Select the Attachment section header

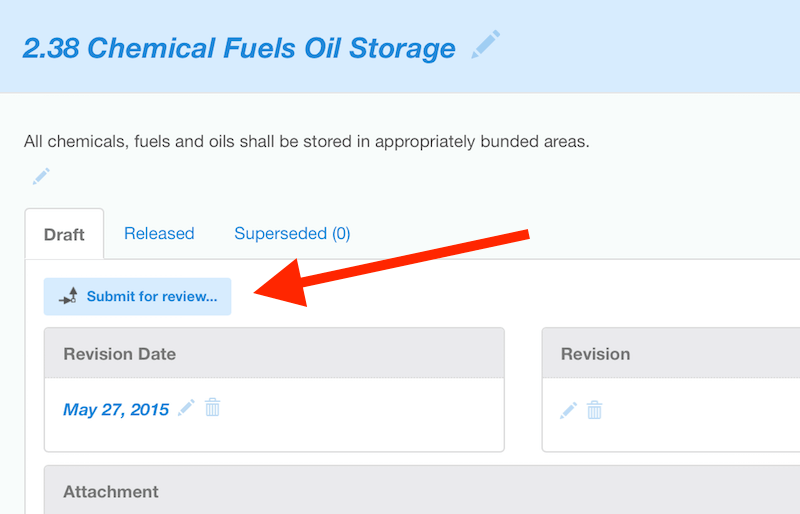coord(111,492)
